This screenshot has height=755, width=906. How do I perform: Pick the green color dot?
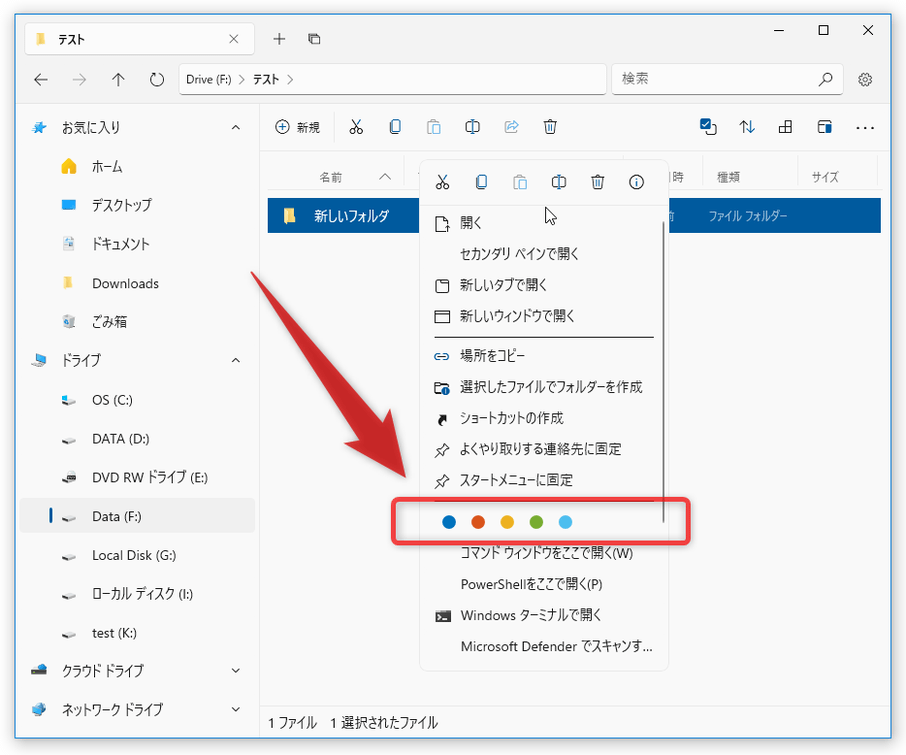coord(536,522)
